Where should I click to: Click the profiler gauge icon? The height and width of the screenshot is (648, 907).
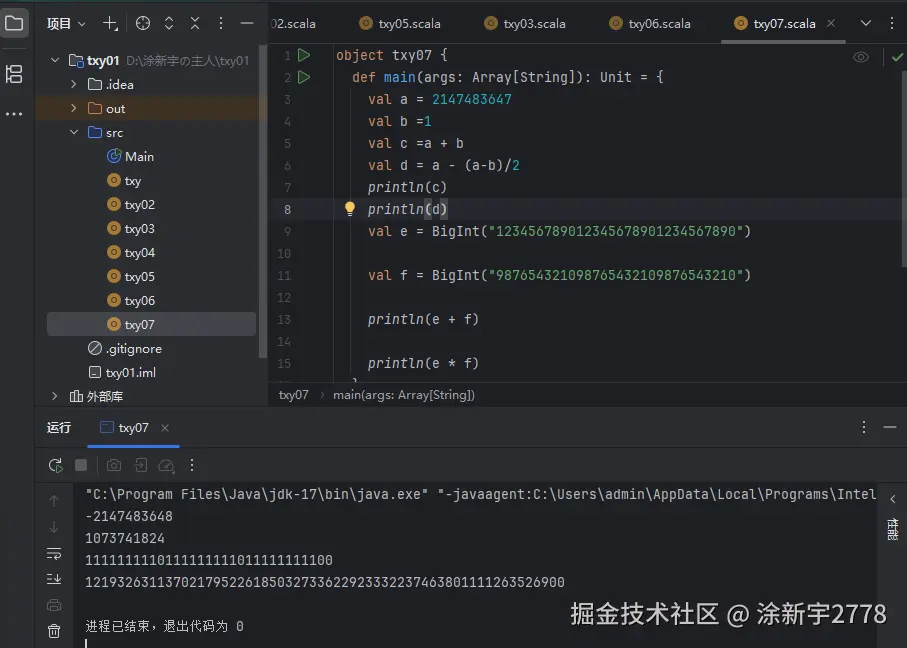167,466
